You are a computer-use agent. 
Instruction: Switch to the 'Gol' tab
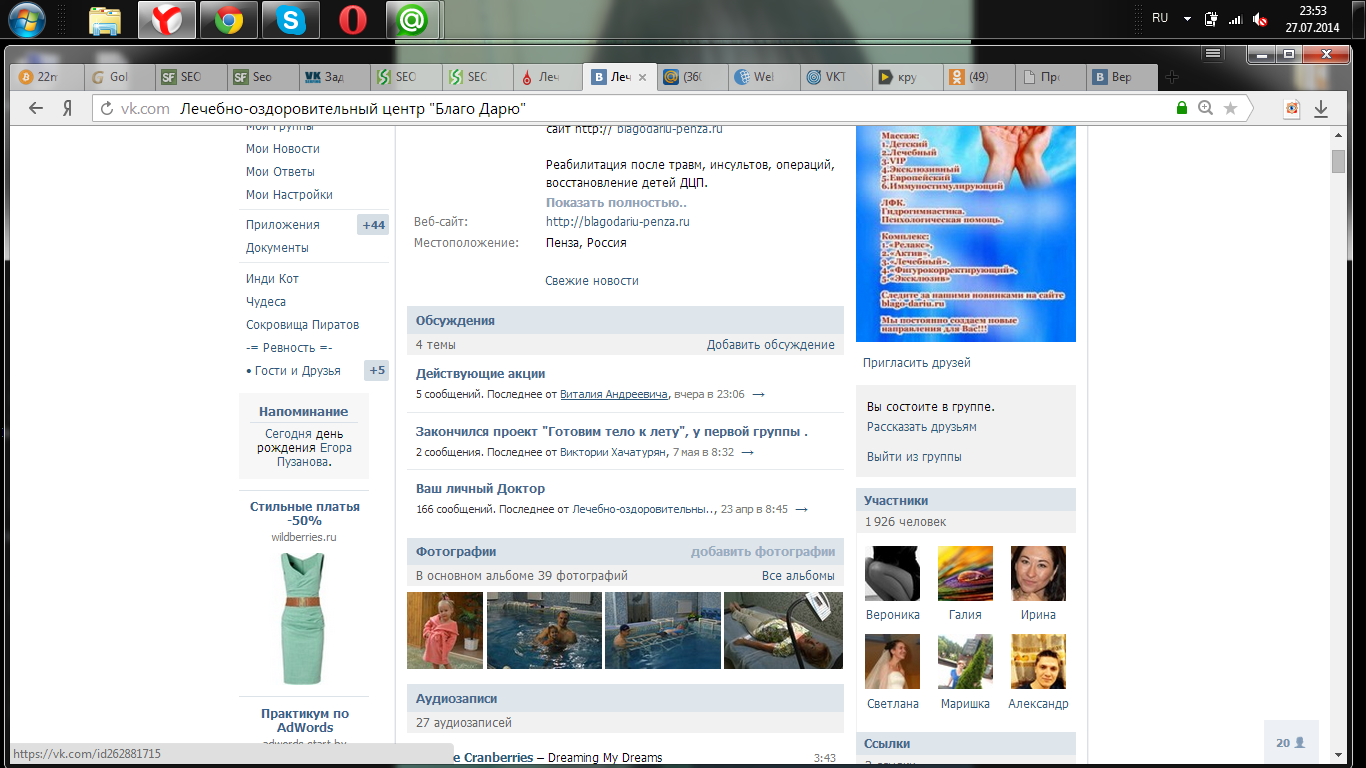pyautogui.click(x=118, y=77)
